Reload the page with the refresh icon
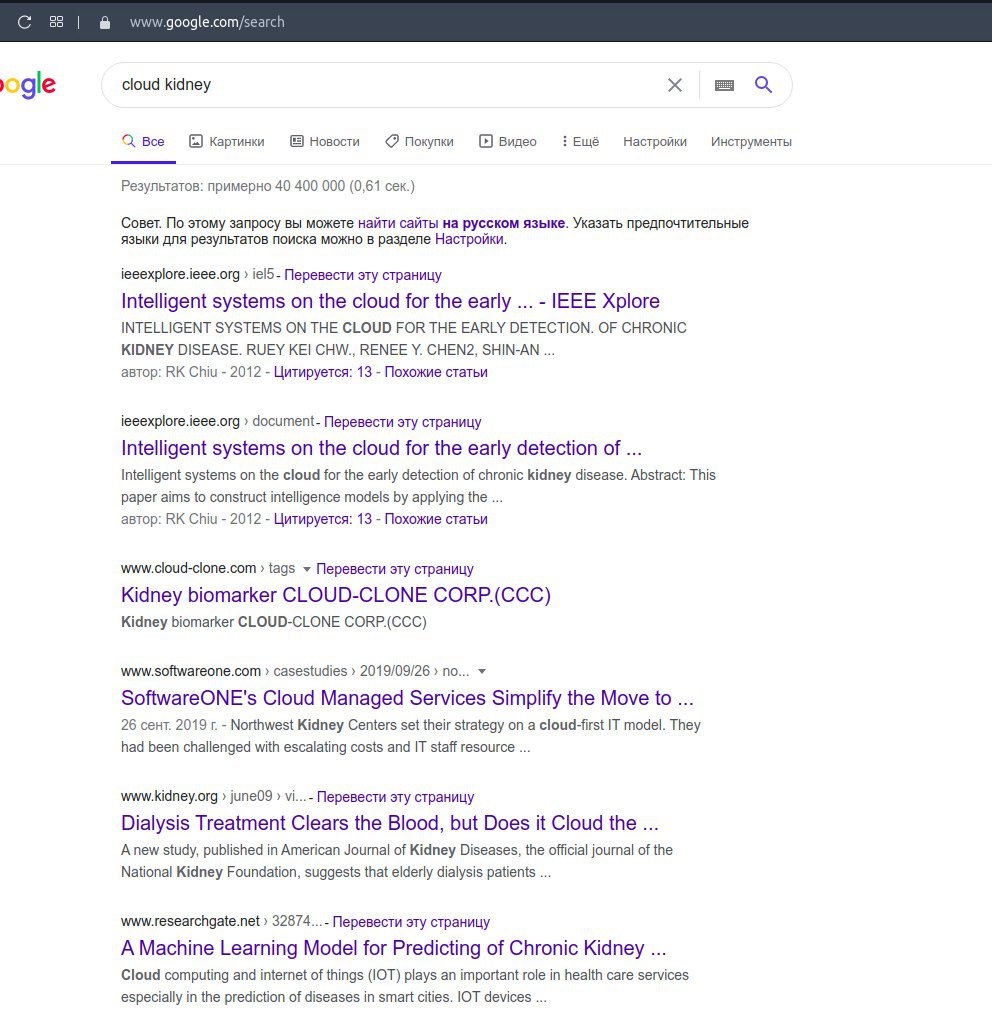Viewport: 992px width, 1018px height. 25,22
